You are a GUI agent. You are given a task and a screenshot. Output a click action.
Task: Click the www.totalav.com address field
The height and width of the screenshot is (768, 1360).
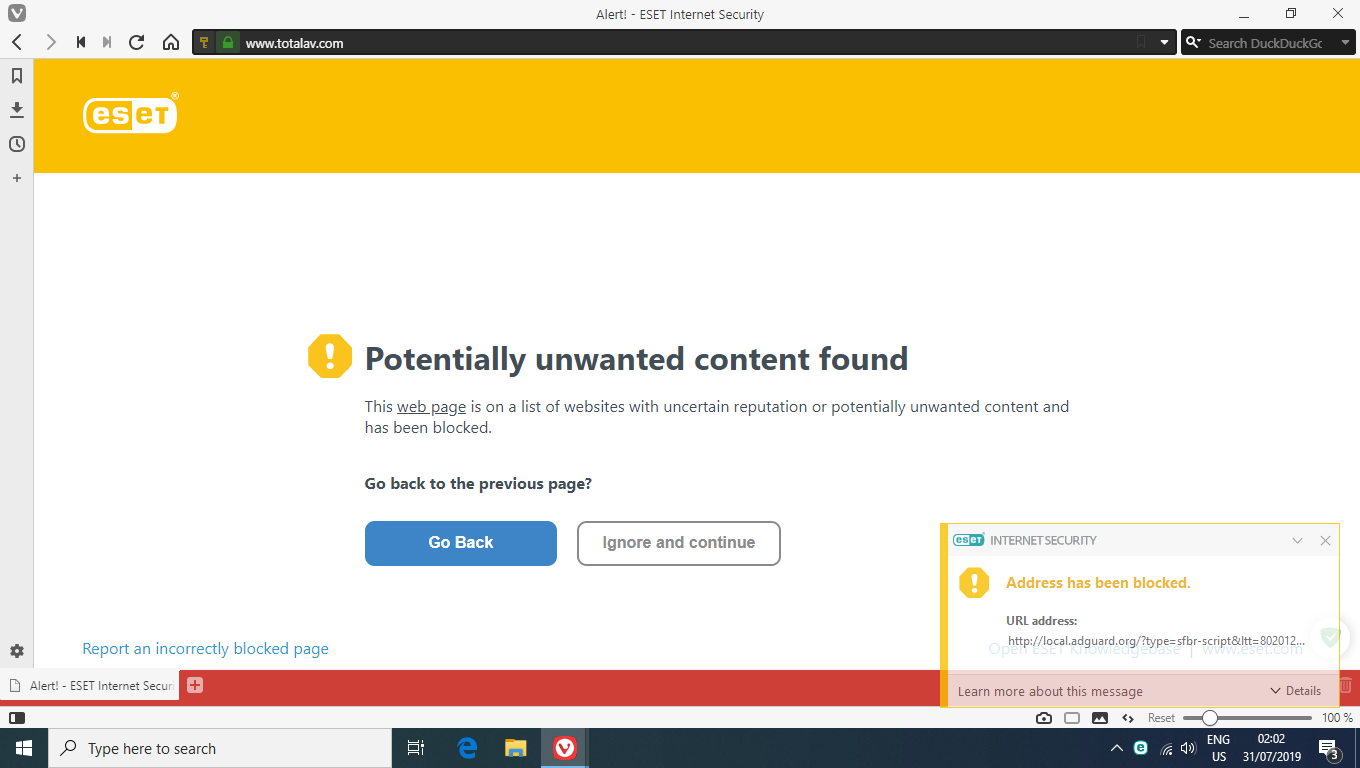pyautogui.click(x=685, y=43)
